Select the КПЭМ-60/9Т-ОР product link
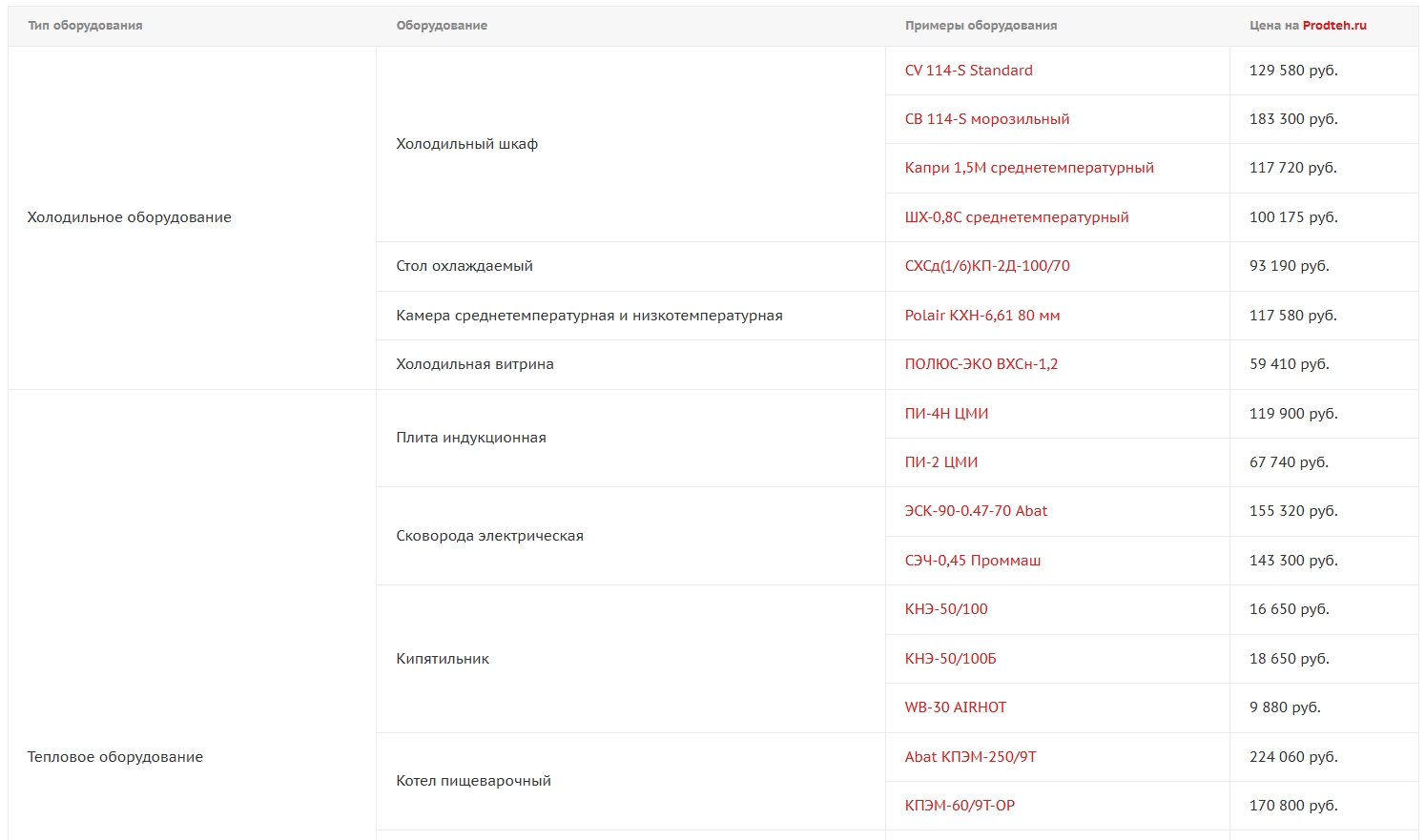Image resolution: width=1425 pixels, height=840 pixels. click(959, 806)
